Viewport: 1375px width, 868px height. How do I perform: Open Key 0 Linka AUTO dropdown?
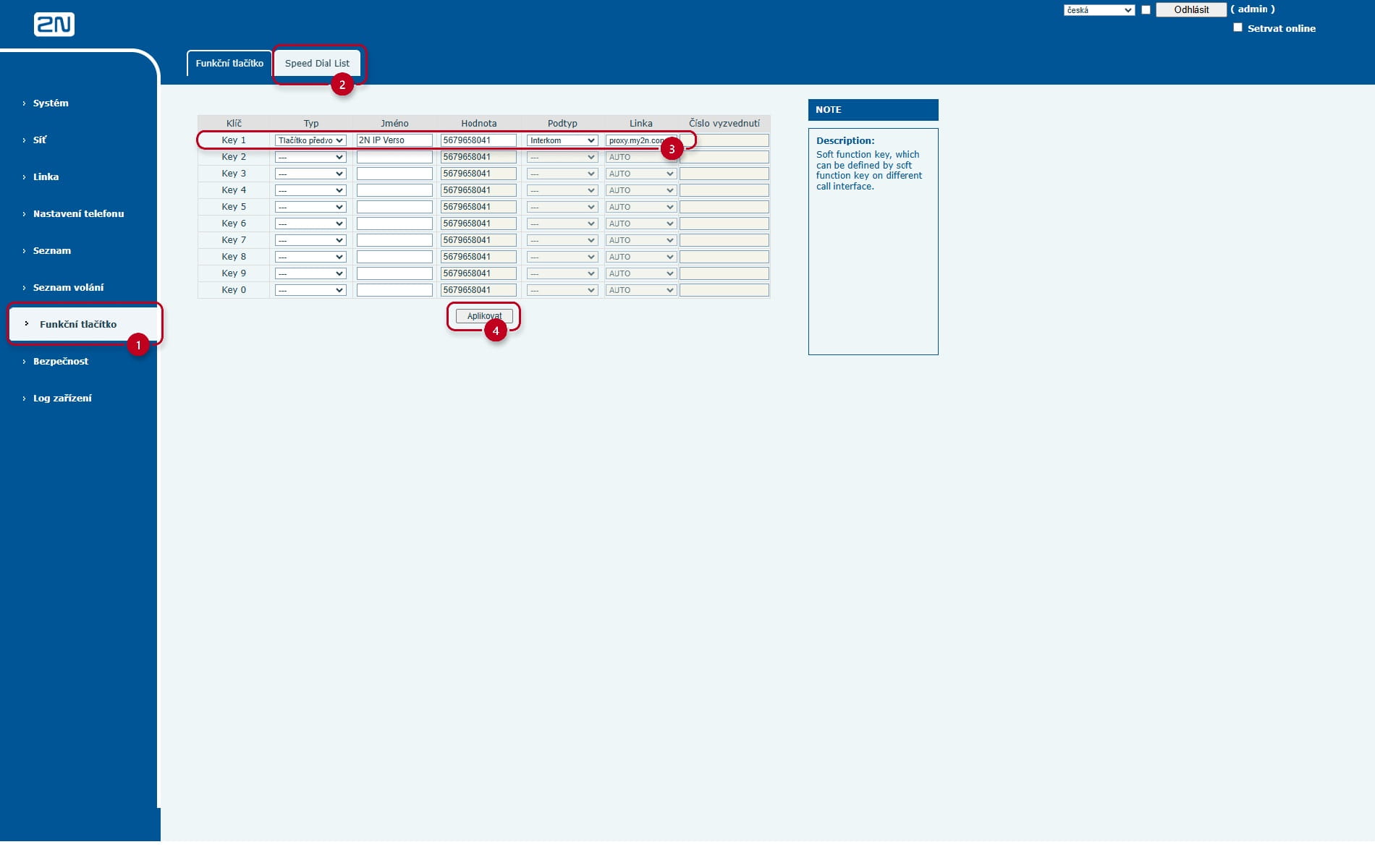[x=641, y=290]
